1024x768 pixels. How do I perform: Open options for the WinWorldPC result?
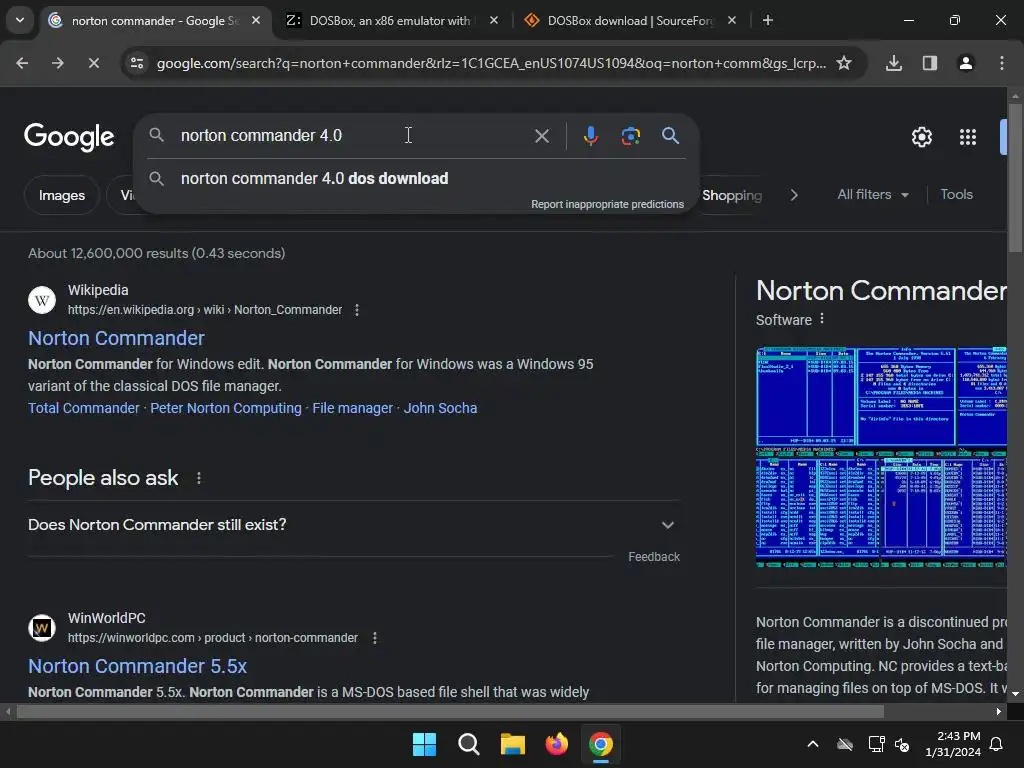tap(374, 638)
